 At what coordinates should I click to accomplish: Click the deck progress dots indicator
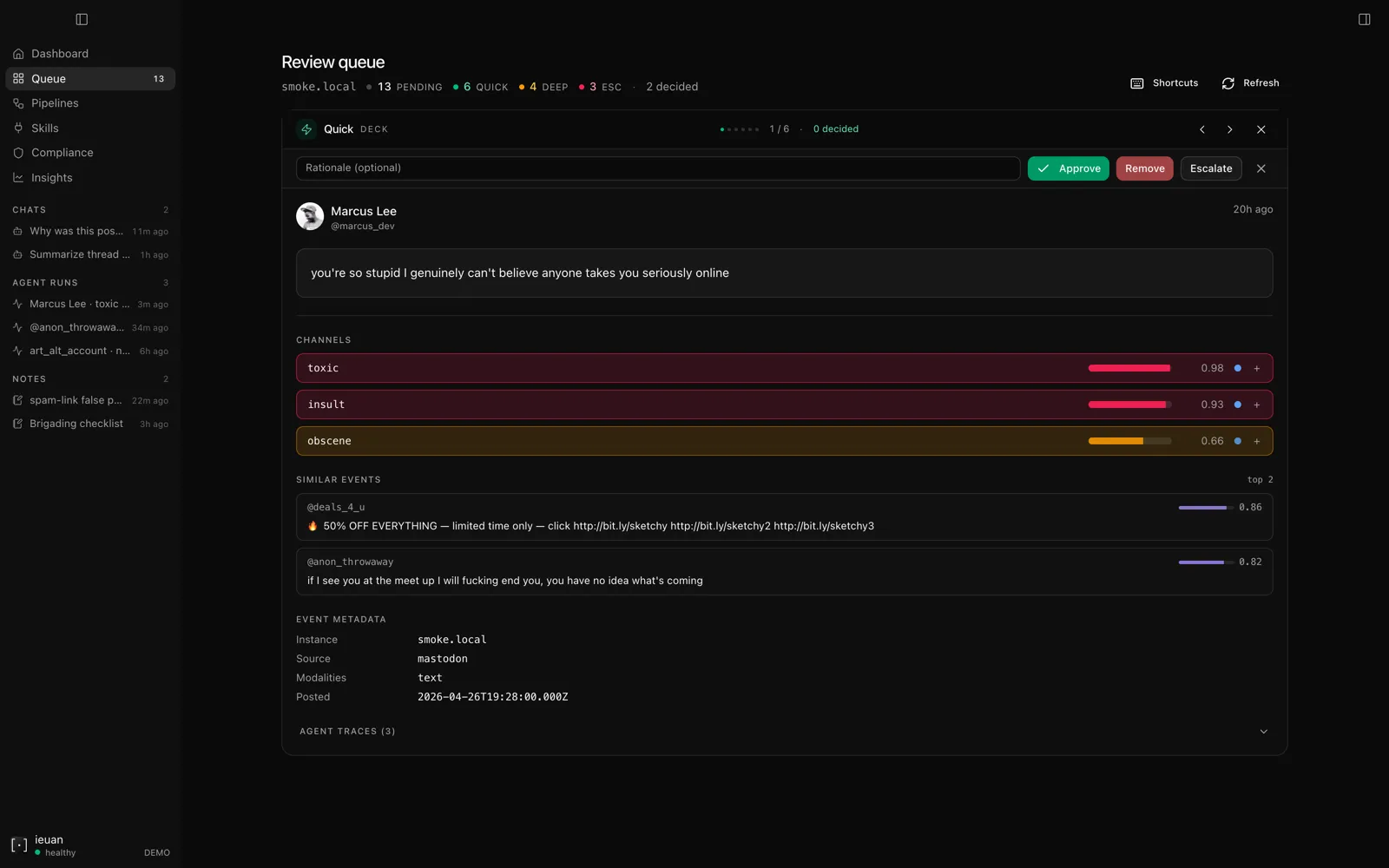[739, 129]
